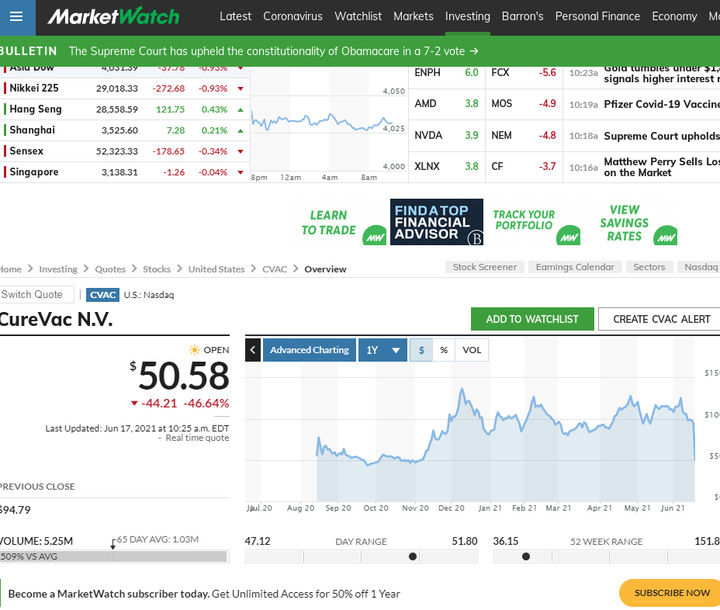Click the Learn to Trade link
The image size is (720, 610).
[328, 223]
